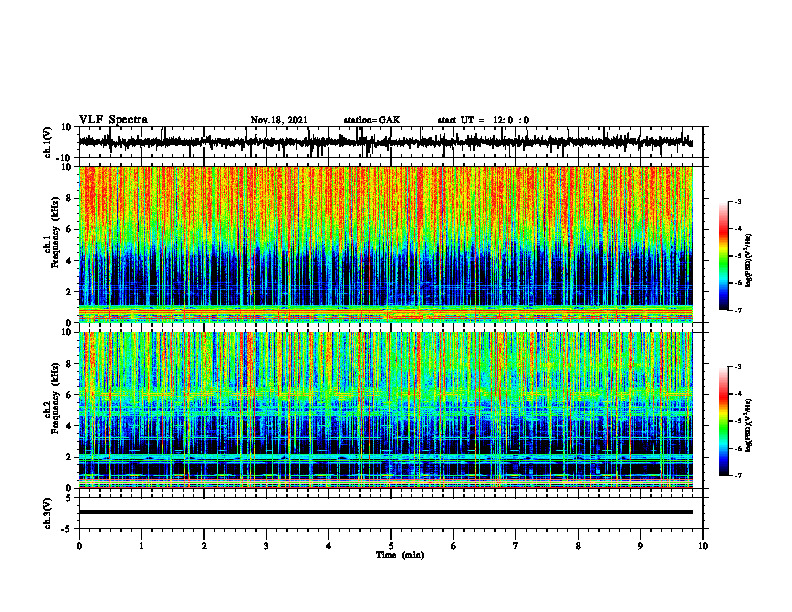Click the ch.1 voltage waveform trace

tap(386, 142)
